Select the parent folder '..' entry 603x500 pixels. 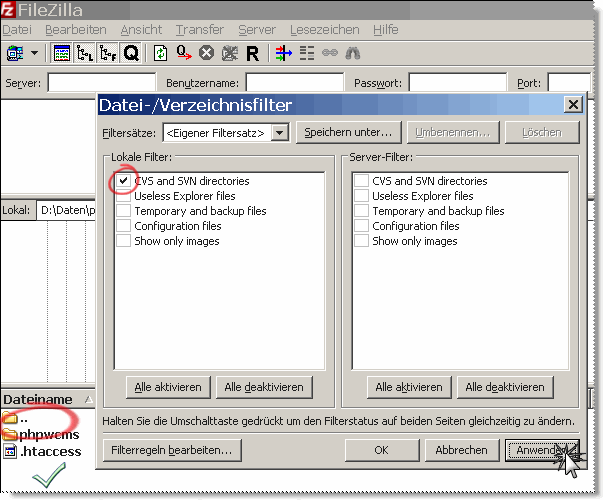point(15,418)
